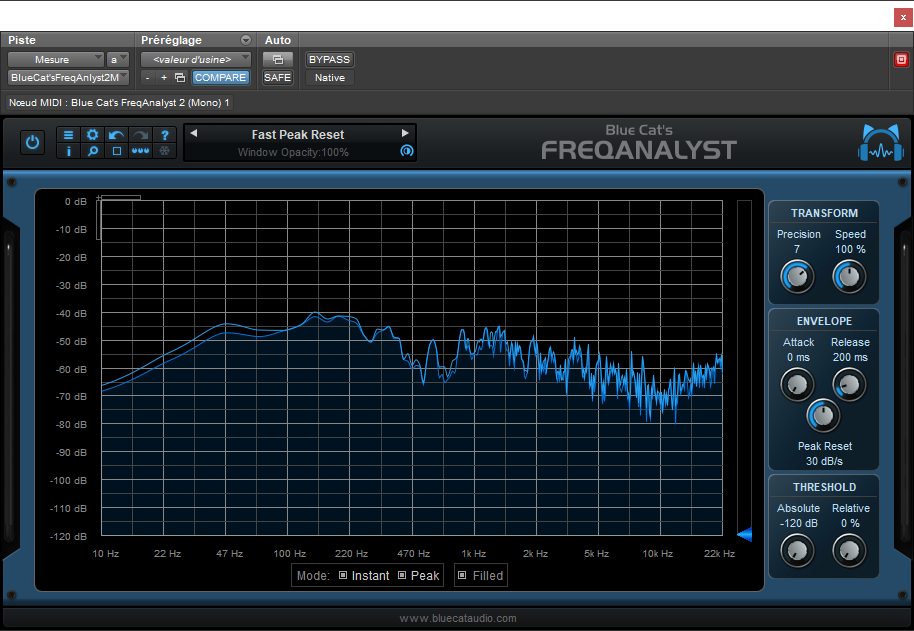914x631 pixels.
Task: Click the vertical level meter beside graph
Action: [x=744, y=367]
